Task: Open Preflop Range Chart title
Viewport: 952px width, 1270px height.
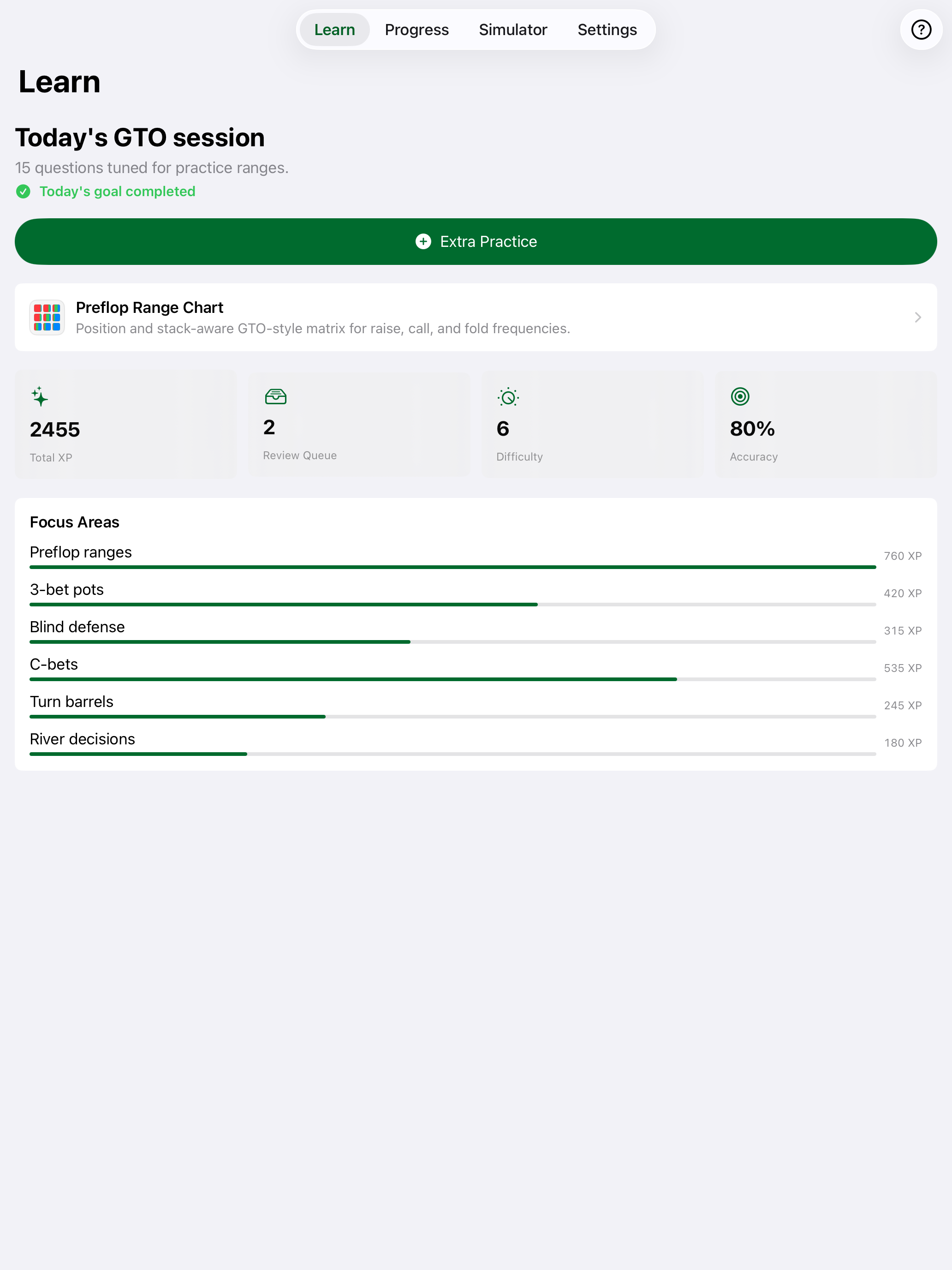Action: point(149,308)
